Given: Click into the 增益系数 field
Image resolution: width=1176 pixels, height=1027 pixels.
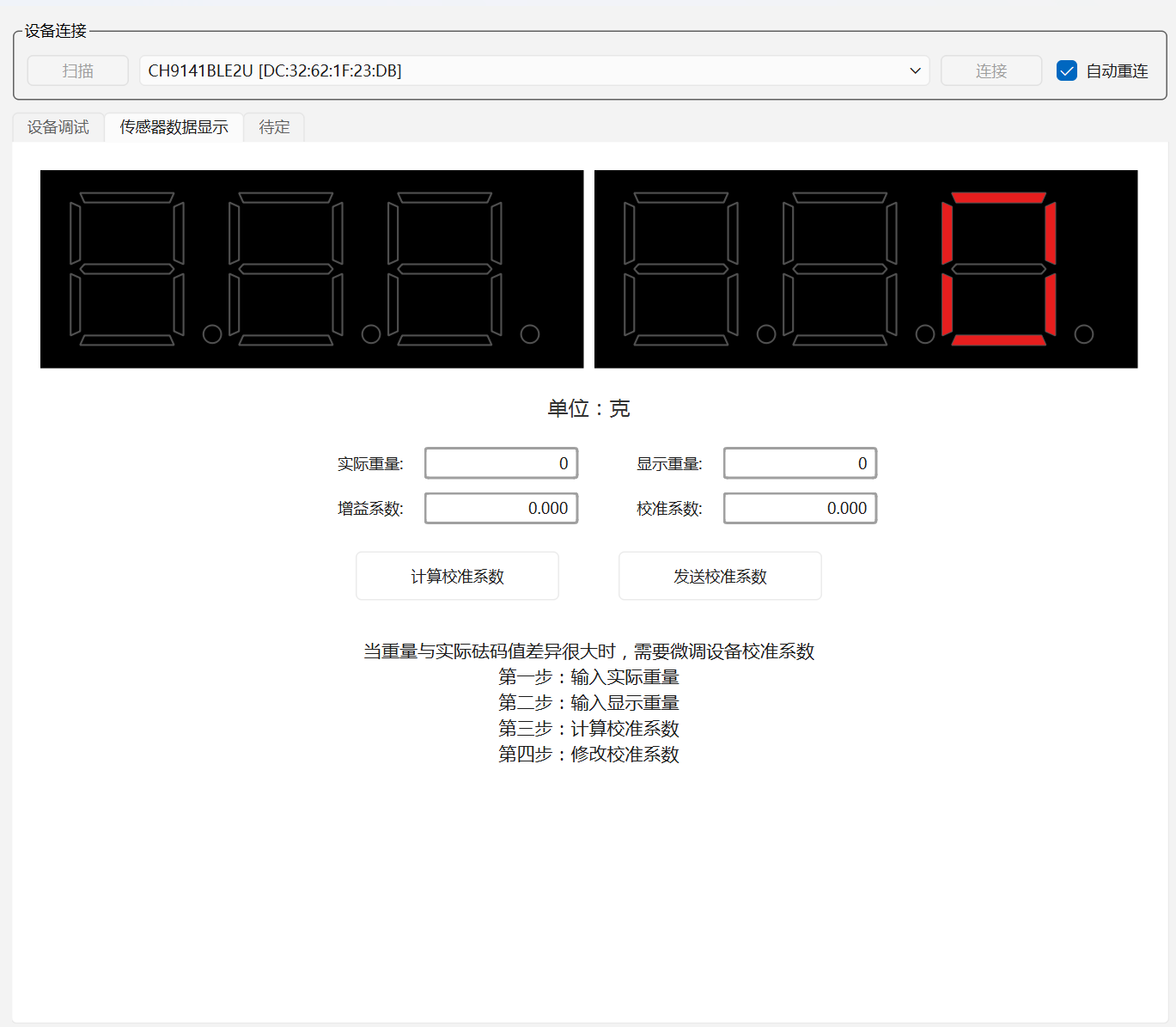Looking at the screenshot, I should coord(502,508).
